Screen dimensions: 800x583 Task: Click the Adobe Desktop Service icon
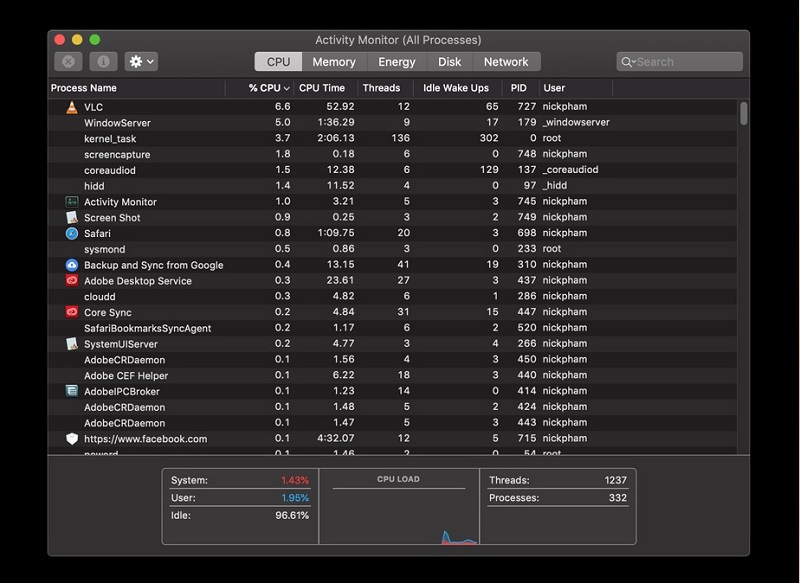point(72,281)
